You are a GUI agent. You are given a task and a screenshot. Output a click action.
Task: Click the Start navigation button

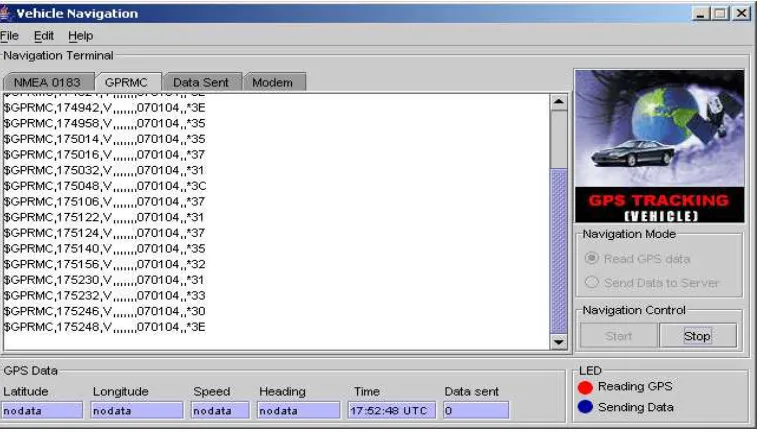[618, 336]
